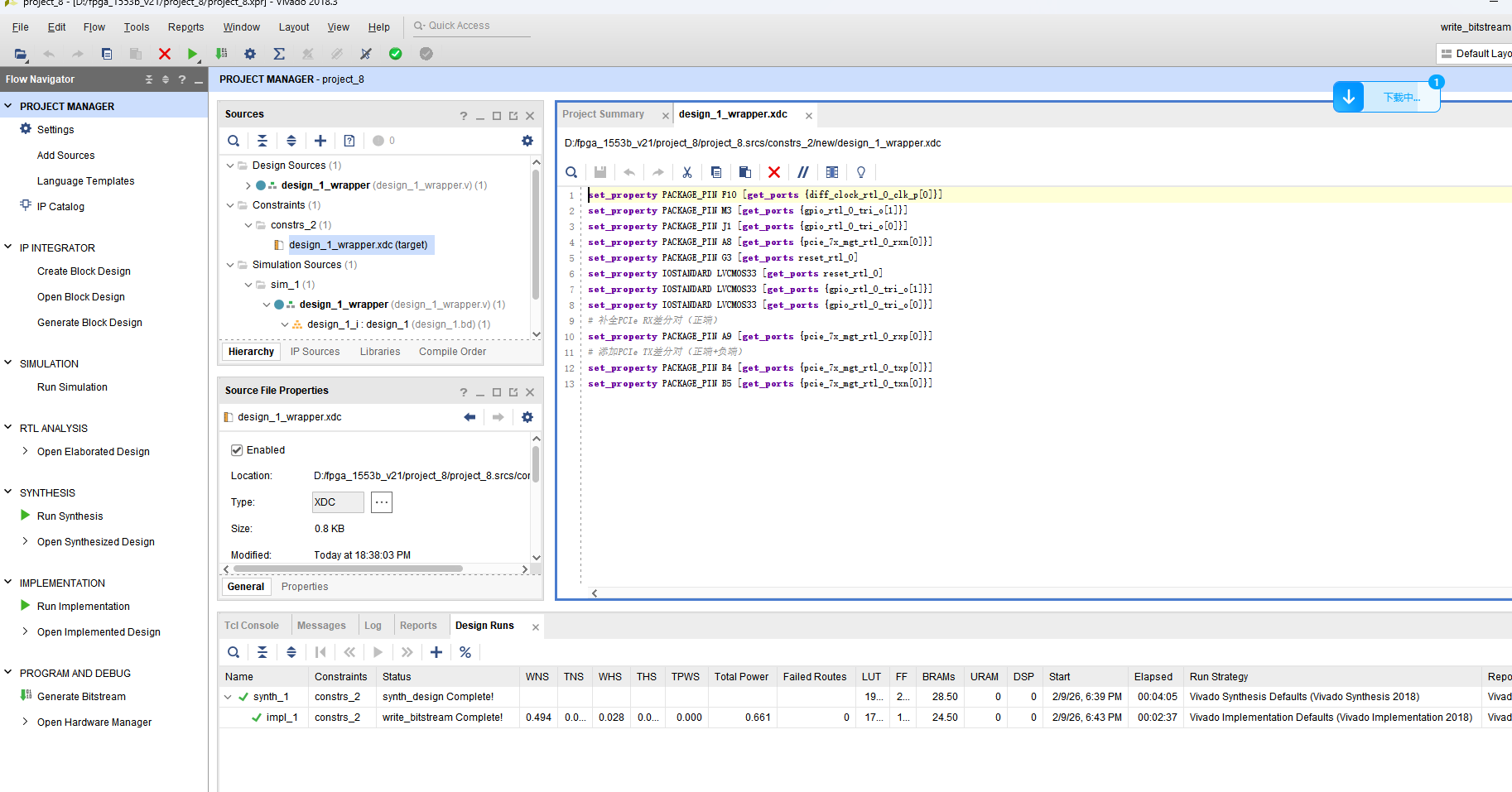
Task: Search in Design Runs toolbar
Action: point(234,652)
